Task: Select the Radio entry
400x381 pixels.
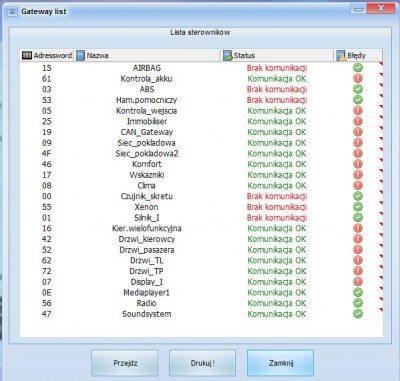Action: pyautogui.click(x=146, y=303)
